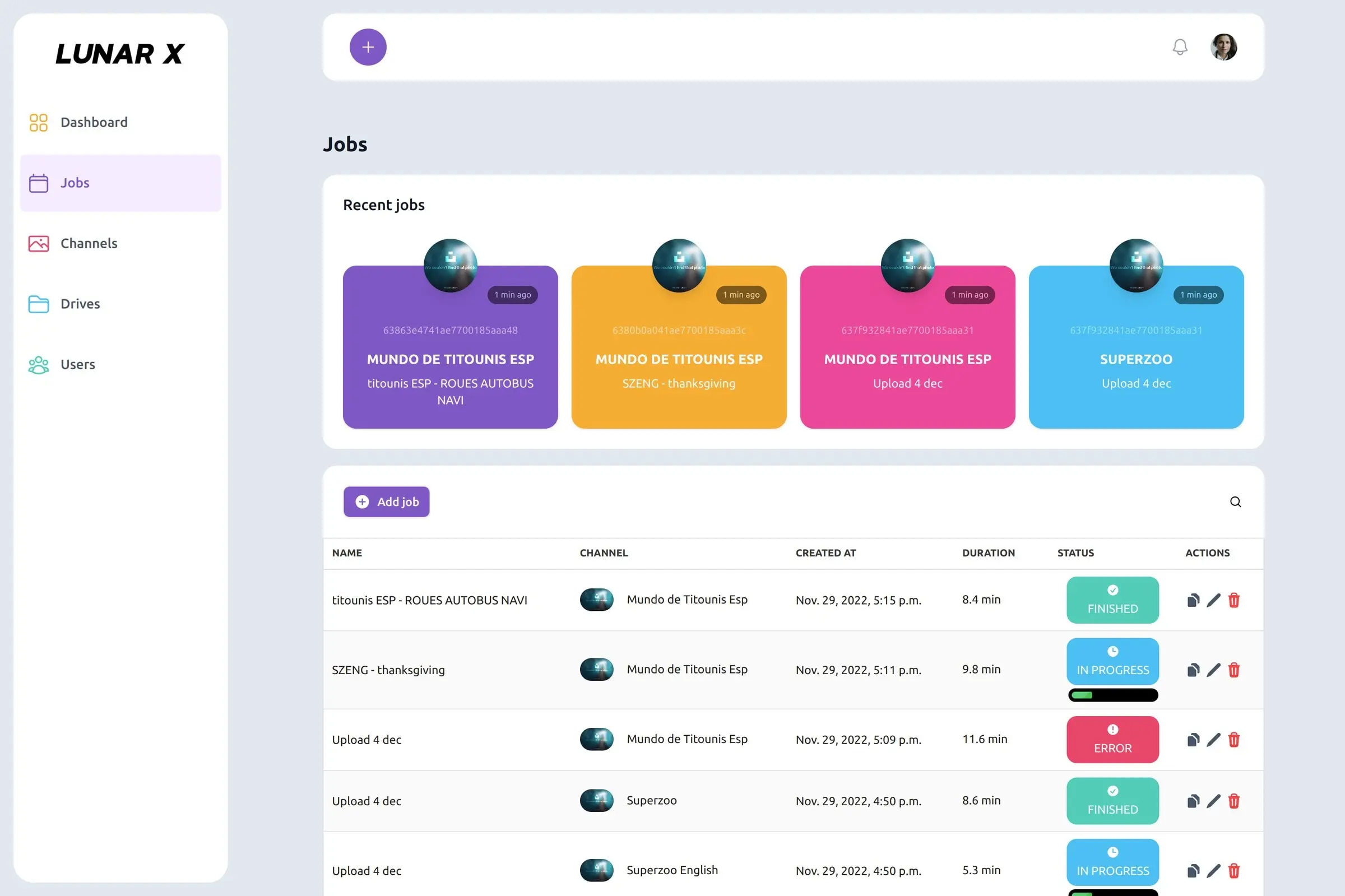Open the notifications bell

(1180, 47)
